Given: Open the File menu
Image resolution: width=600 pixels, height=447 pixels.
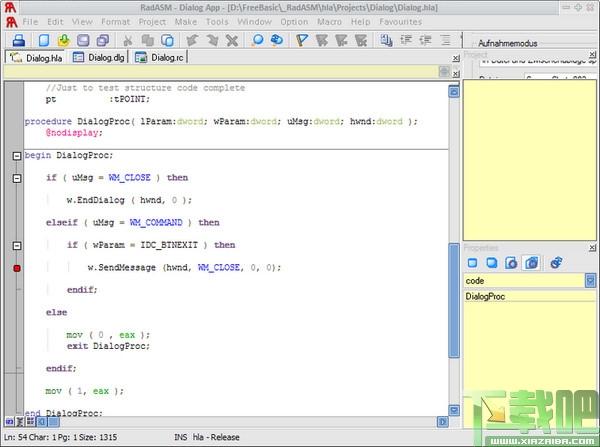Looking at the screenshot, I should click(30, 22).
